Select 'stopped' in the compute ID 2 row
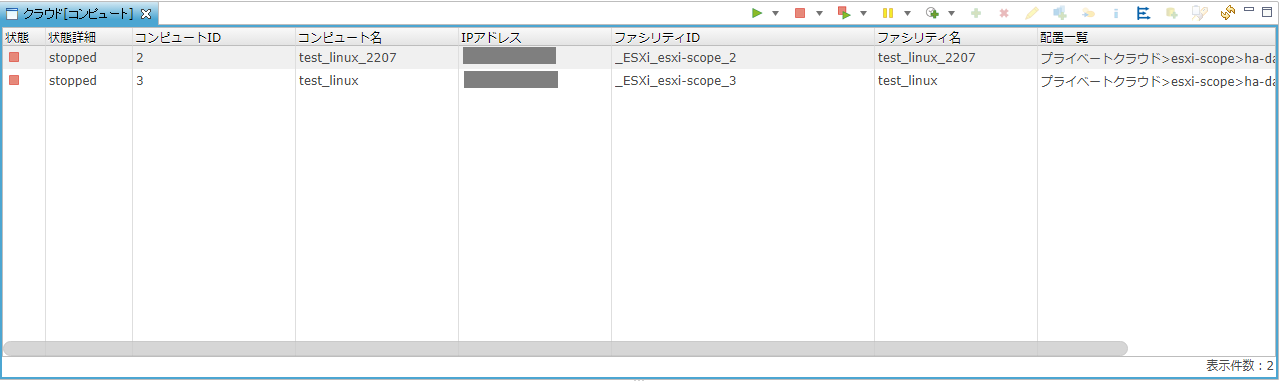 (73, 58)
